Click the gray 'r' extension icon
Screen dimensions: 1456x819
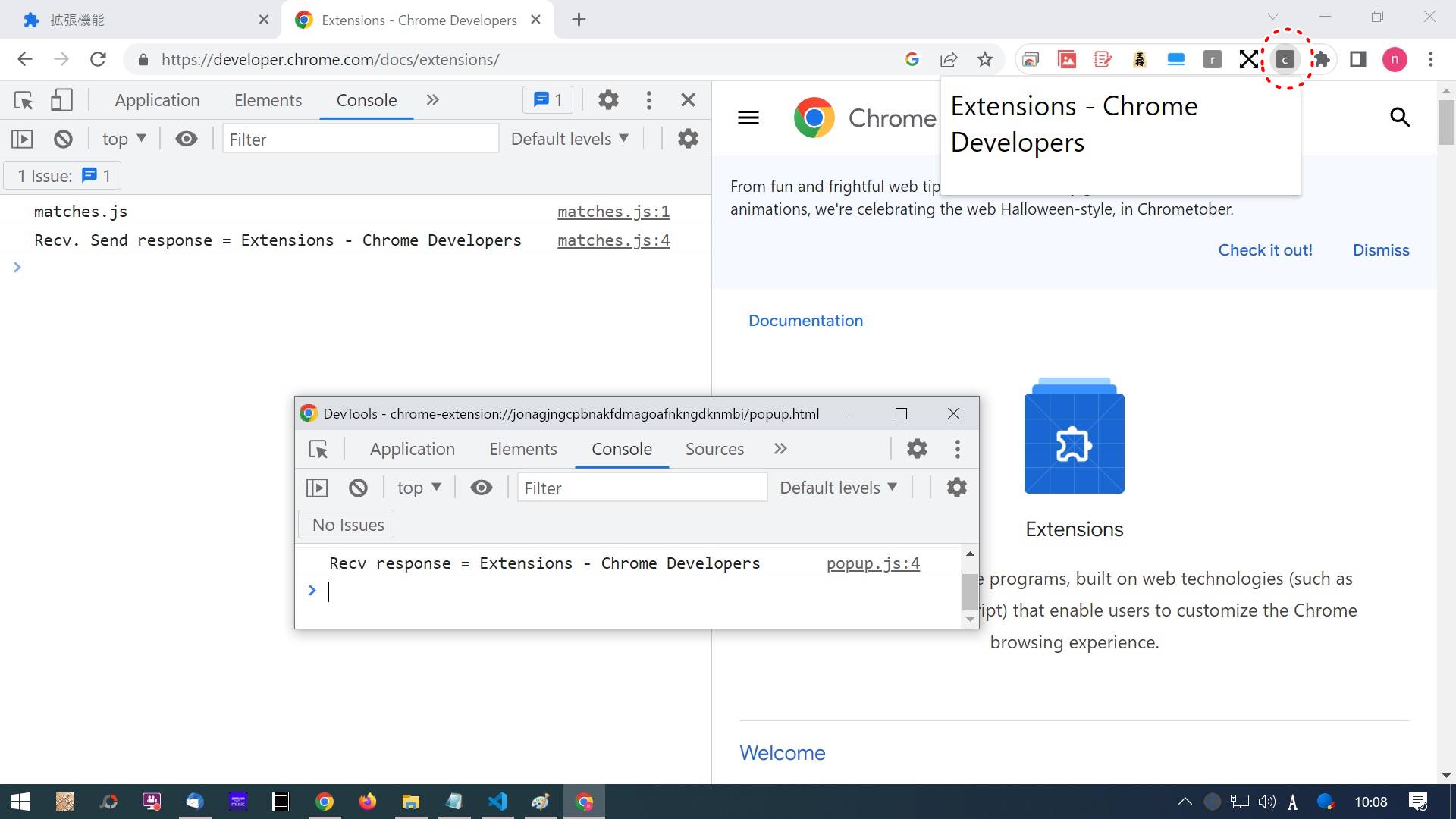[1213, 59]
